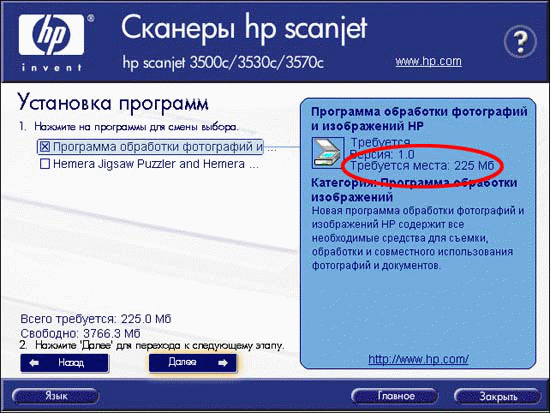This screenshot has height=414, width=551.
Task: Click Всего требуется 225.0 Мб label
Action: [96, 319]
